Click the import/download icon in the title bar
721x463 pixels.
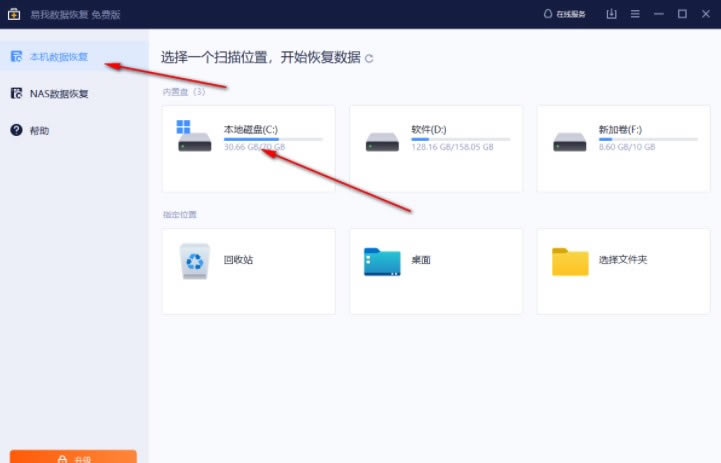pyautogui.click(x=611, y=14)
